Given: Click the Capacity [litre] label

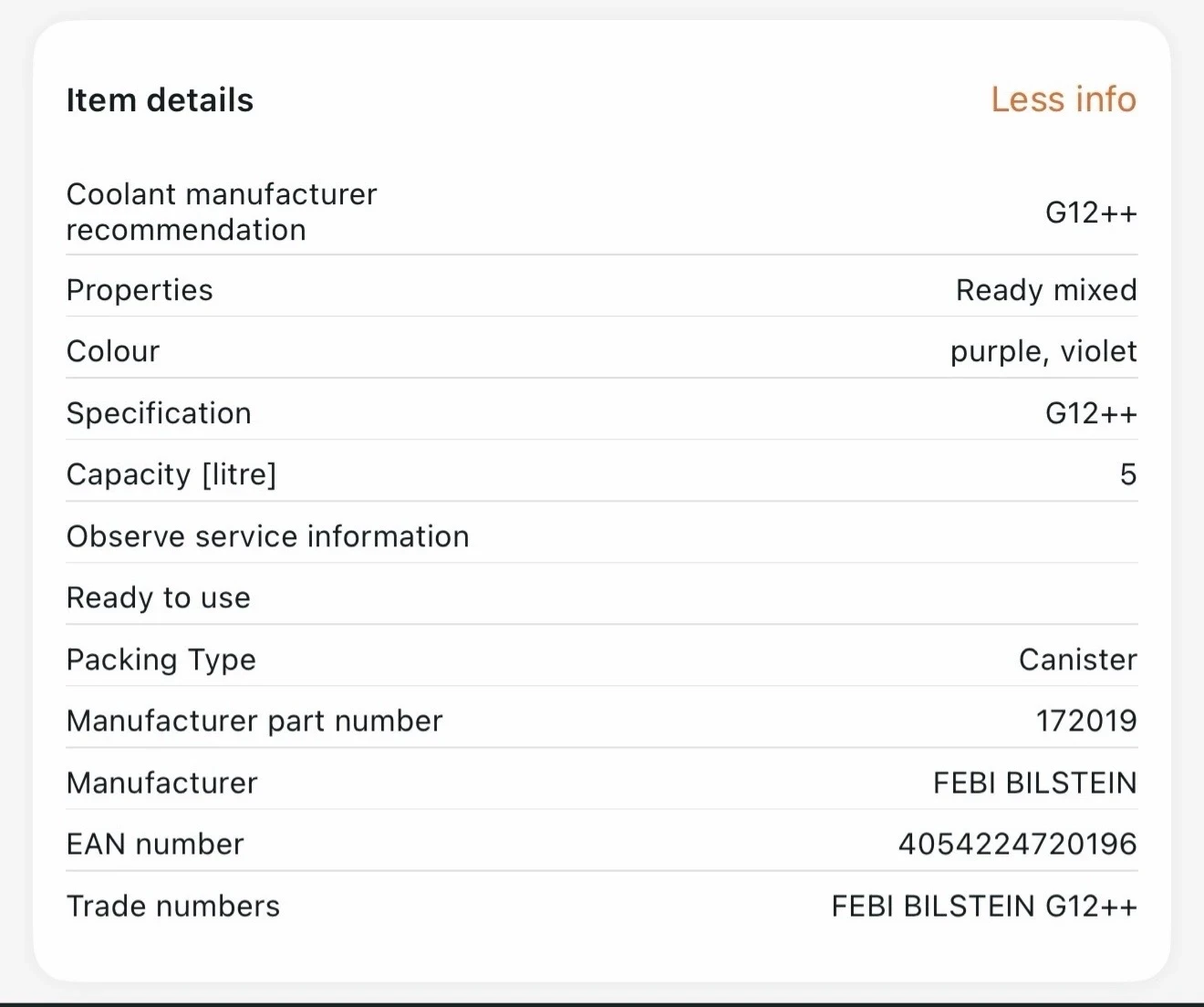Looking at the screenshot, I should pos(171,474).
